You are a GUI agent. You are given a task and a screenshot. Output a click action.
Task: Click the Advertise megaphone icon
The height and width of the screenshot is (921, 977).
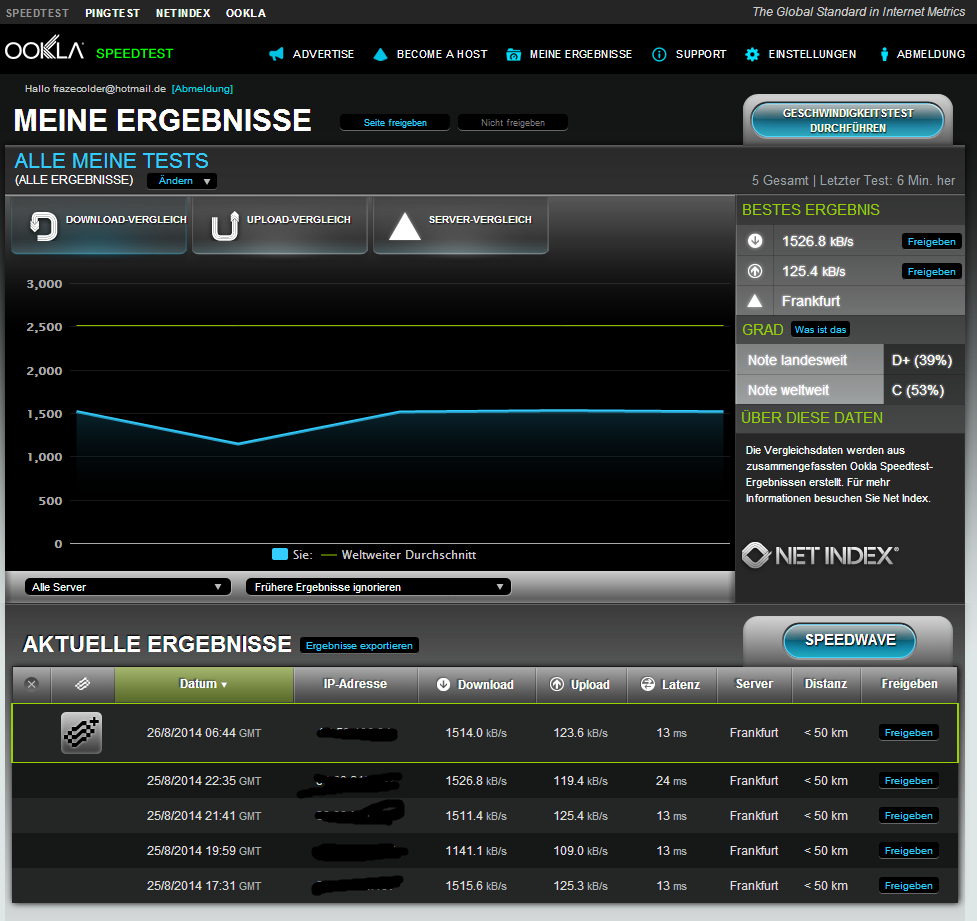click(x=276, y=54)
